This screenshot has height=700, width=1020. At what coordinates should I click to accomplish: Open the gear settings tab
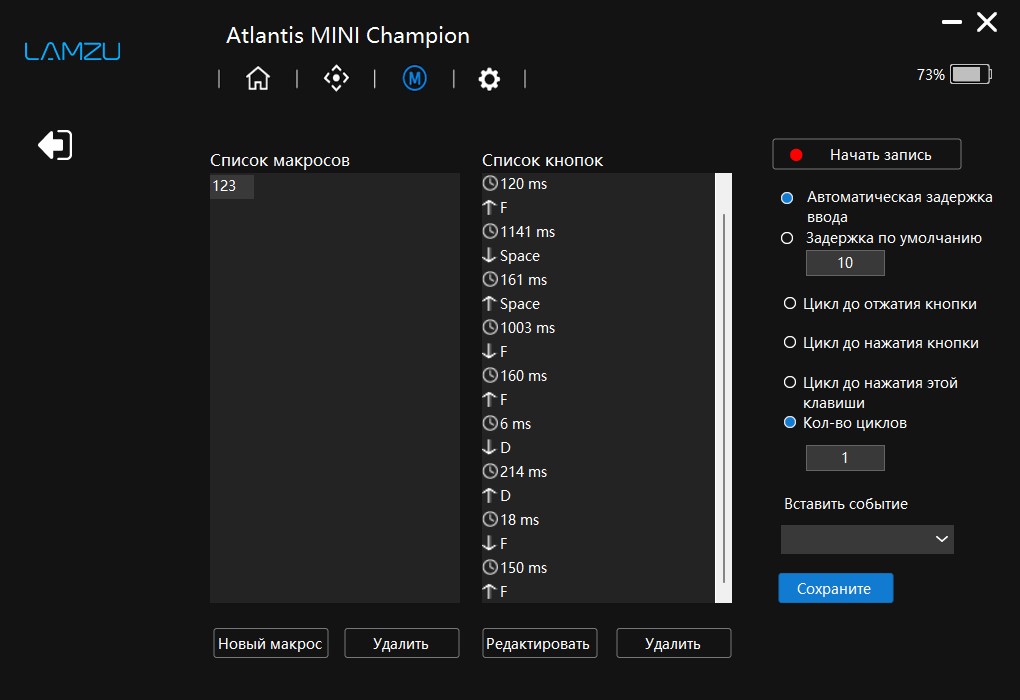(x=489, y=79)
